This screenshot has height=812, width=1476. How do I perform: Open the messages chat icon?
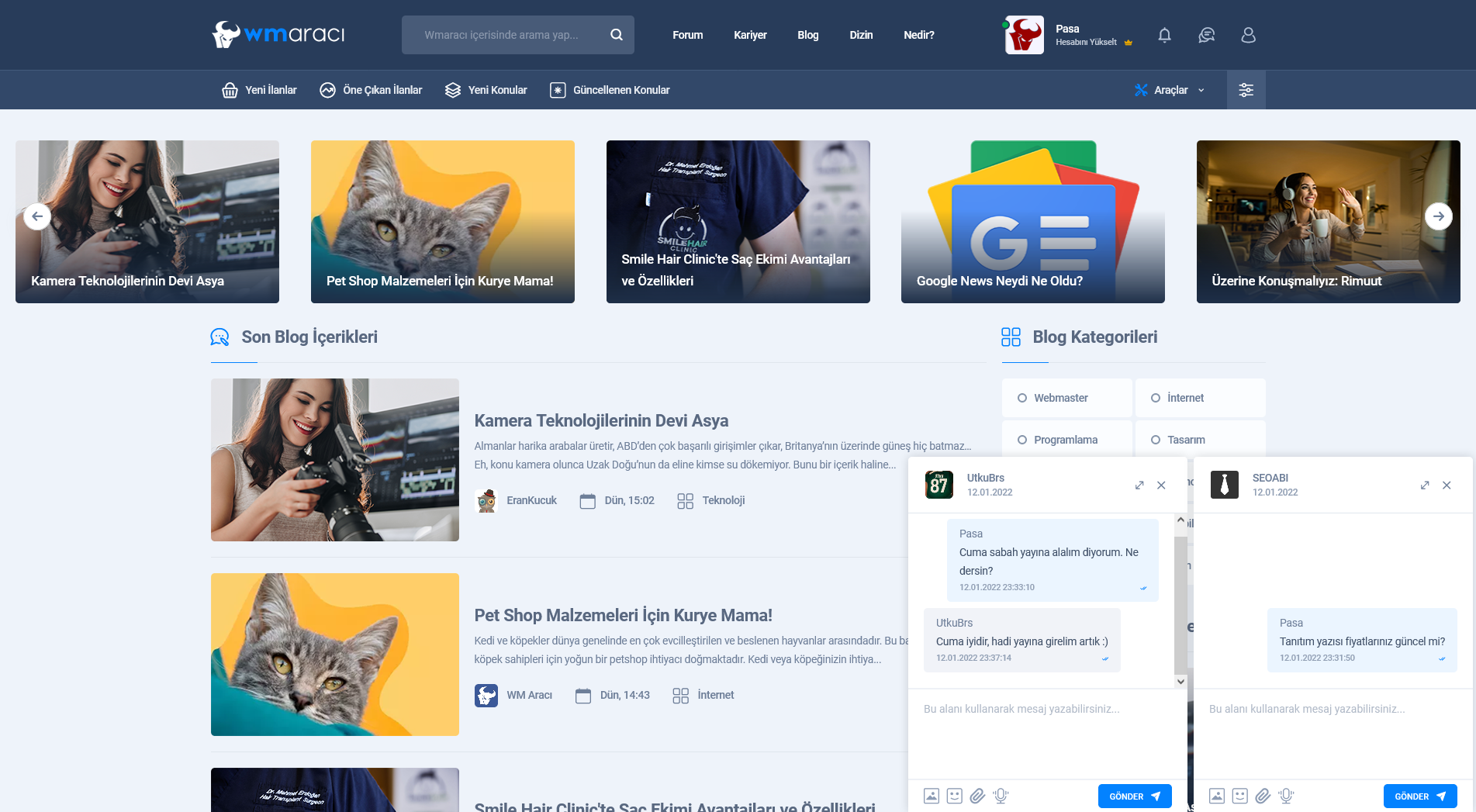1206,35
